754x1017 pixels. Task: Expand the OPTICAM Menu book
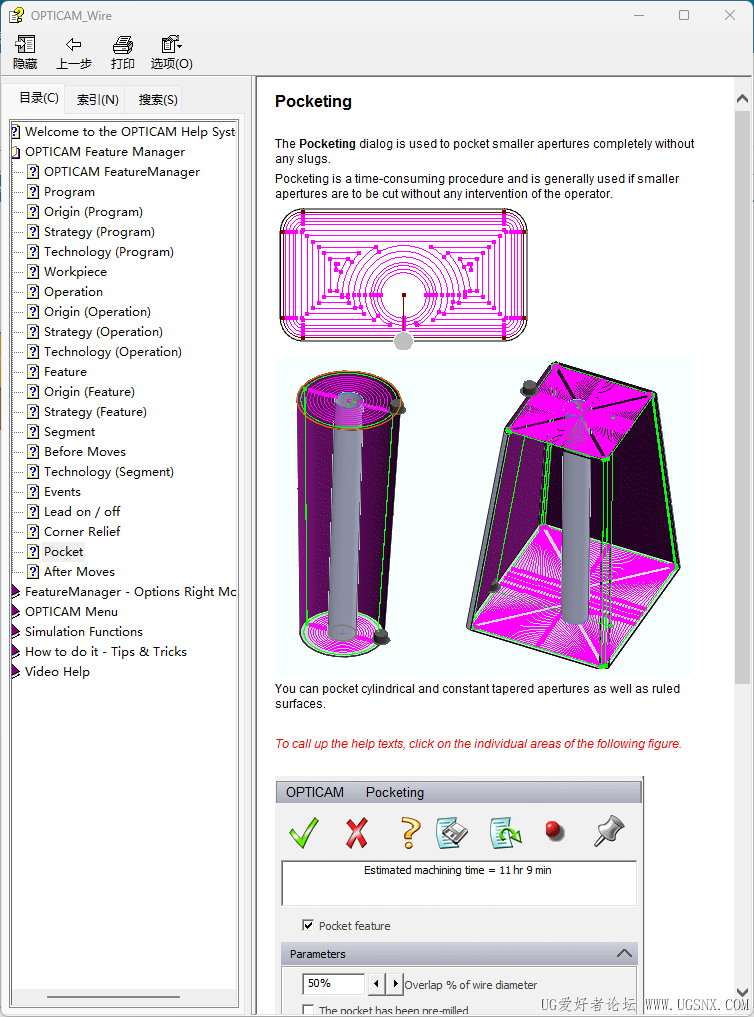point(16,612)
